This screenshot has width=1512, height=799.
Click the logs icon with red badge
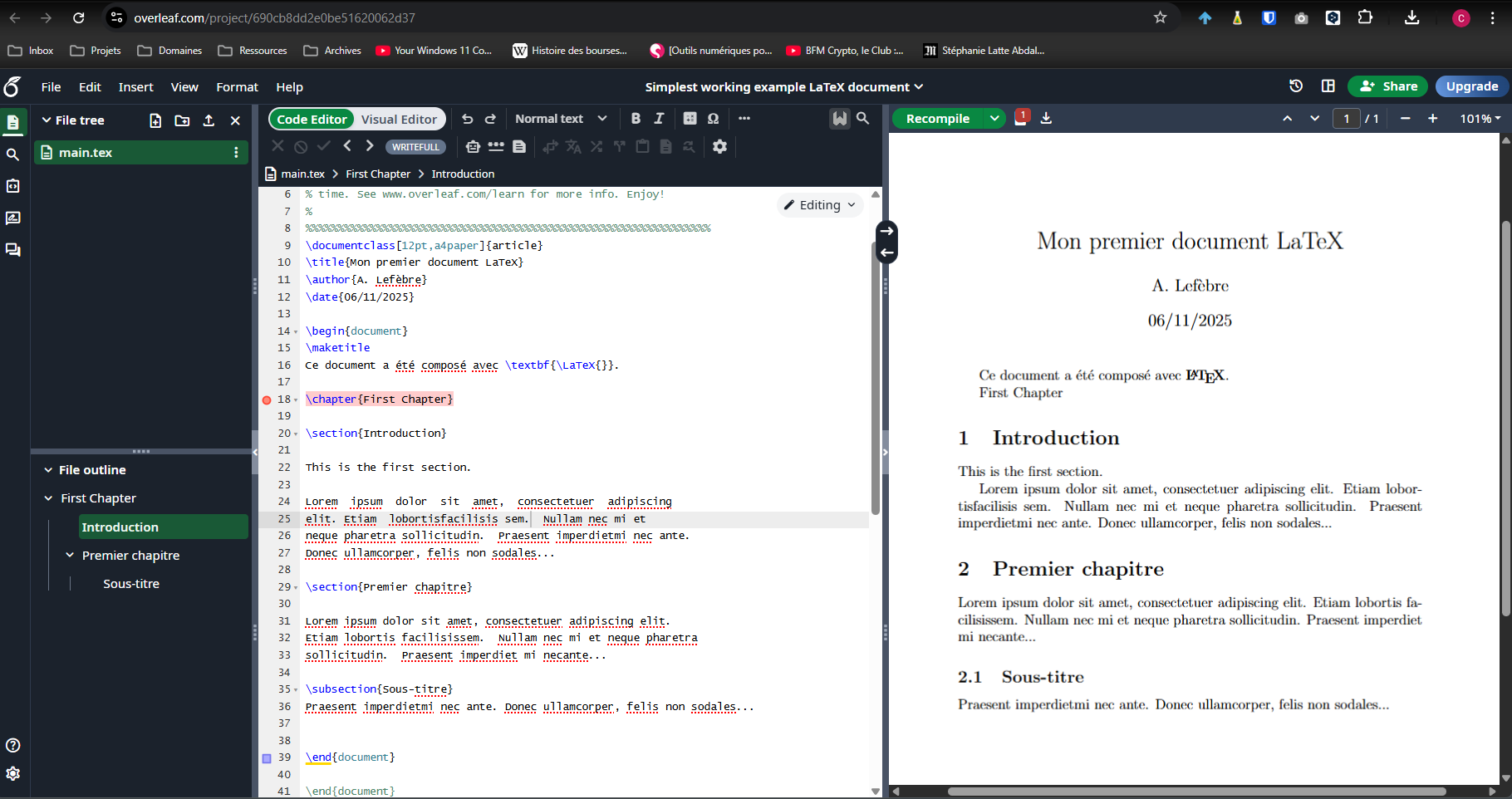point(1021,118)
